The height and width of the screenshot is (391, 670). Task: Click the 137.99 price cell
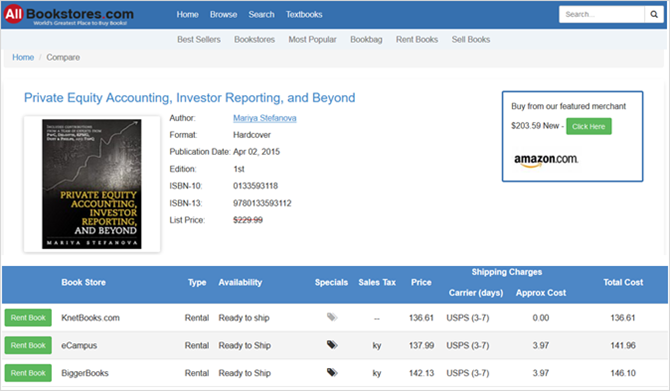tap(421, 345)
